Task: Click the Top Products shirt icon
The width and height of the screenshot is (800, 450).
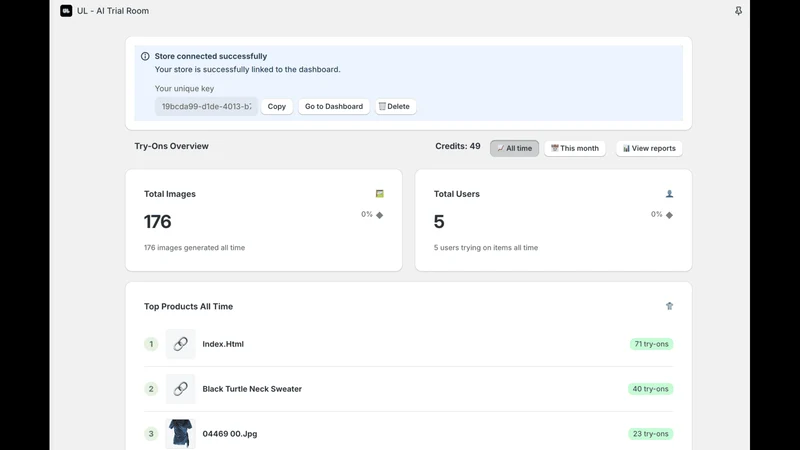Action: point(669,306)
